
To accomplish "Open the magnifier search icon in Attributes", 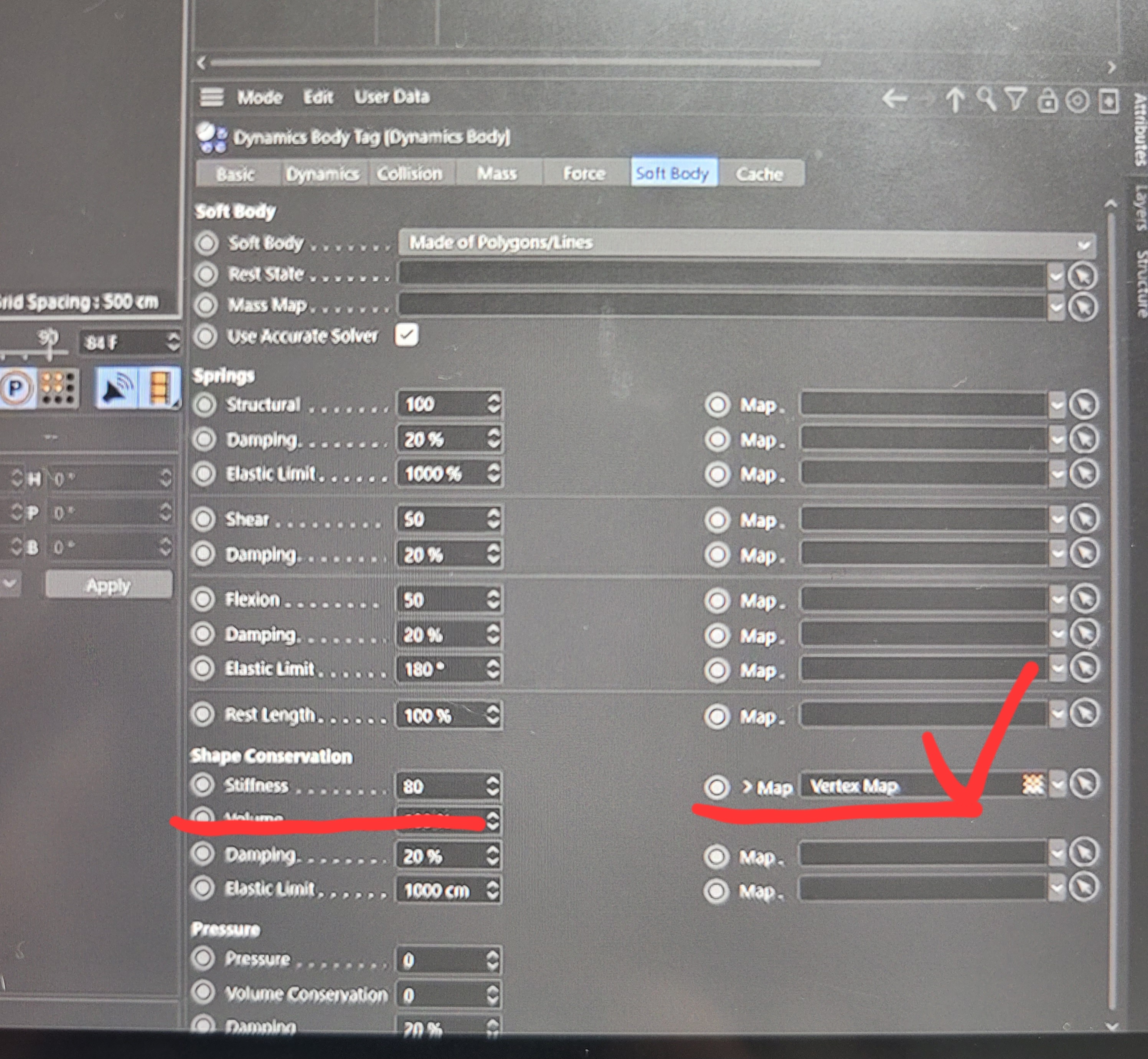I will [x=986, y=99].
